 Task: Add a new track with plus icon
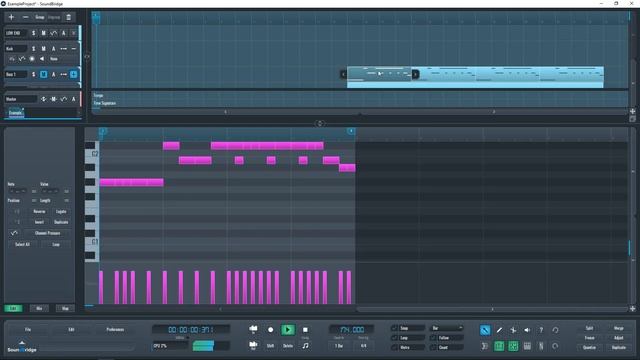(x=11, y=17)
